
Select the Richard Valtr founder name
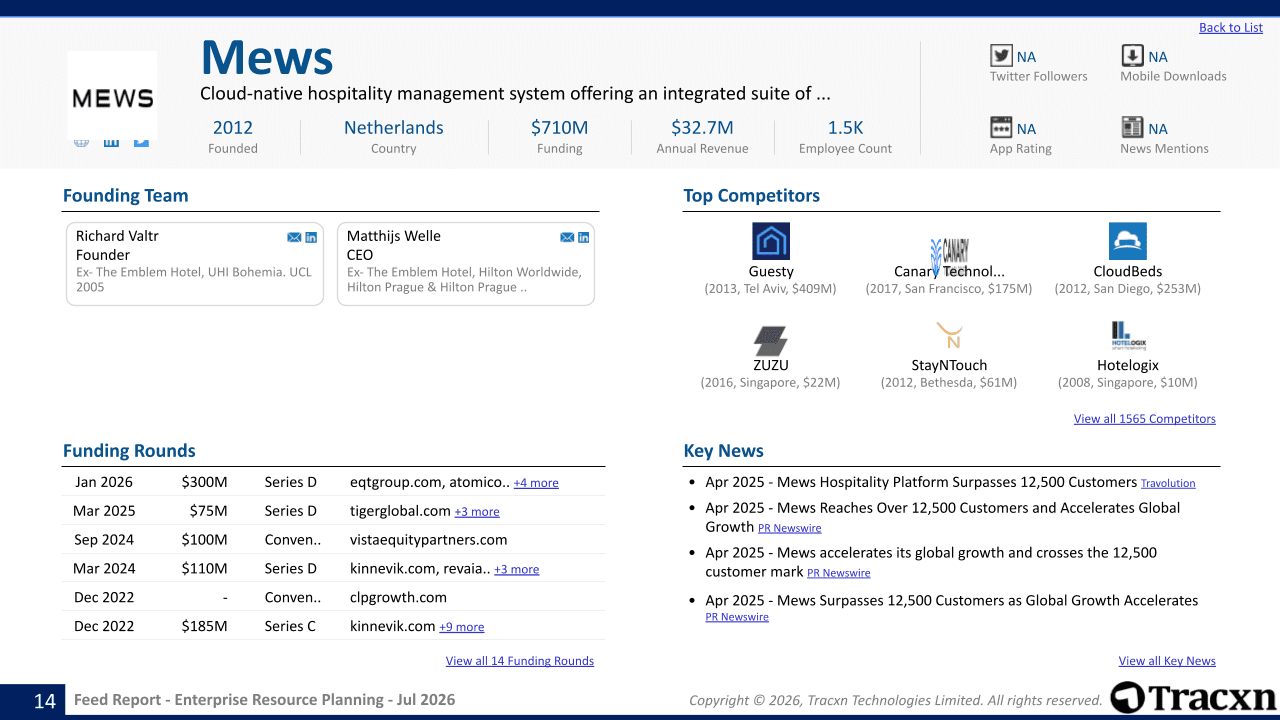click(117, 236)
